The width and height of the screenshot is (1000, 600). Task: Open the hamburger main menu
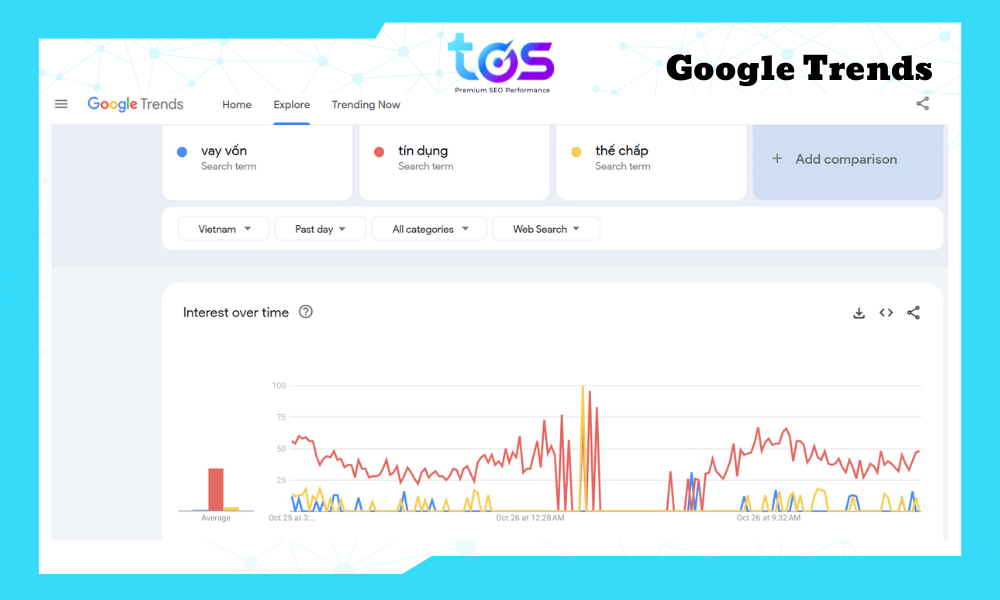point(61,104)
